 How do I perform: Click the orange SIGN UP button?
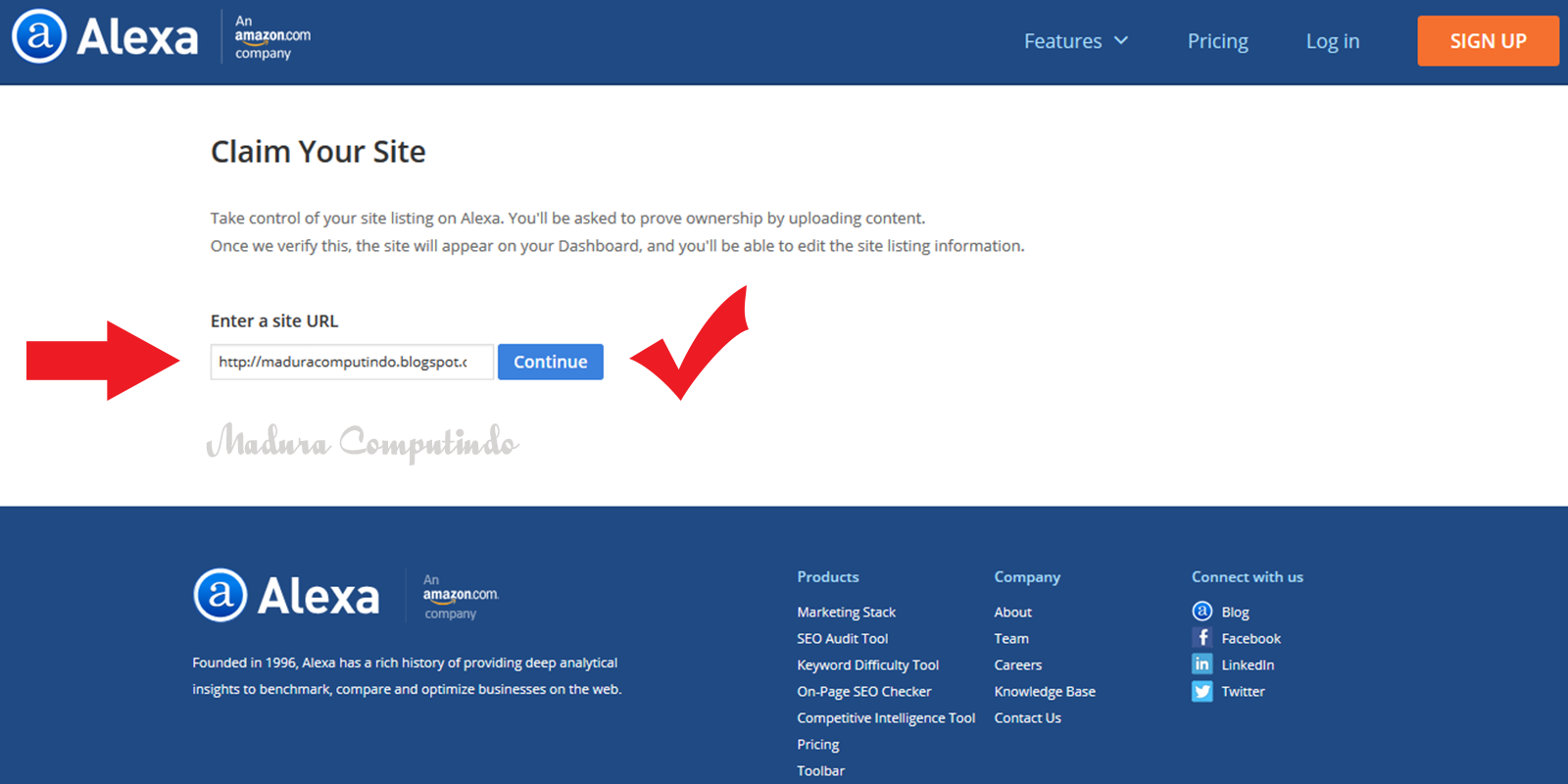pos(1488,41)
